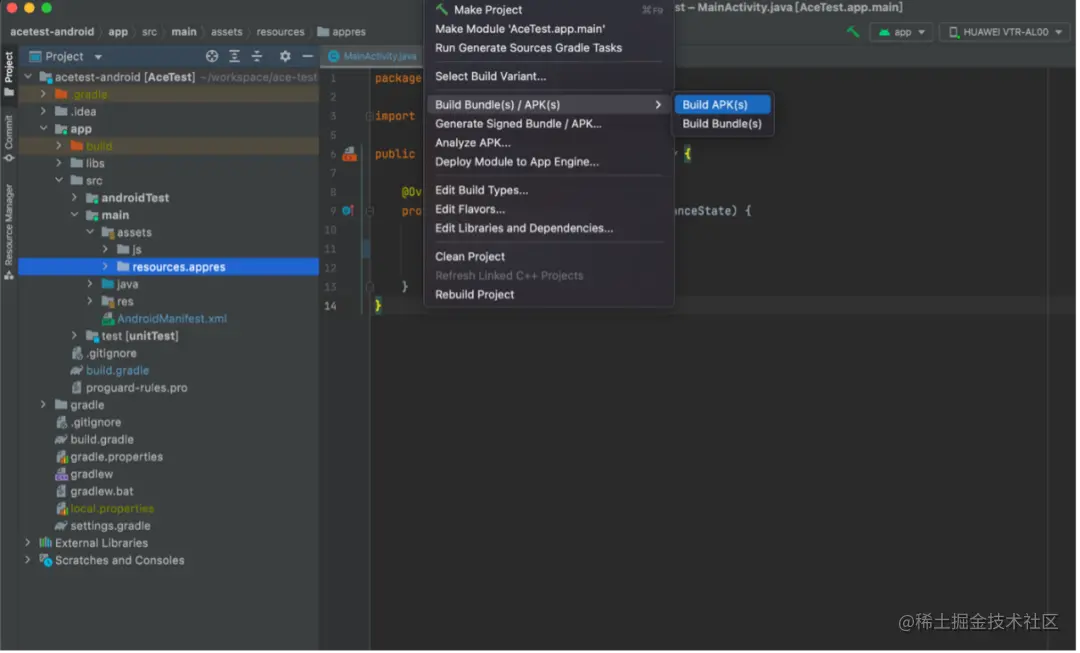Expand the build folder under app
The image size is (1080, 653).
pos(59,146)
